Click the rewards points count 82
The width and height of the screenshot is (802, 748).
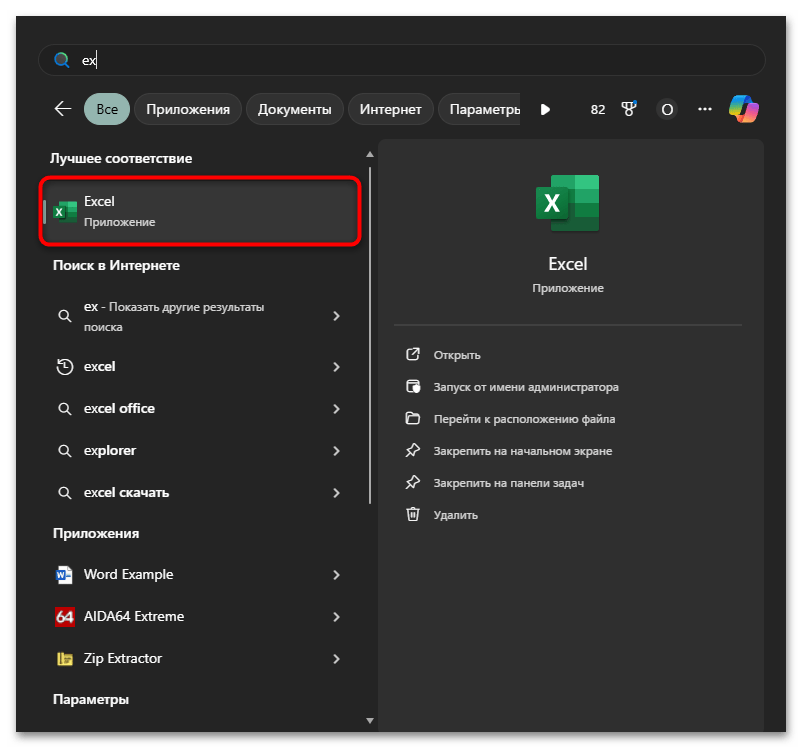[x=597, y=109]
